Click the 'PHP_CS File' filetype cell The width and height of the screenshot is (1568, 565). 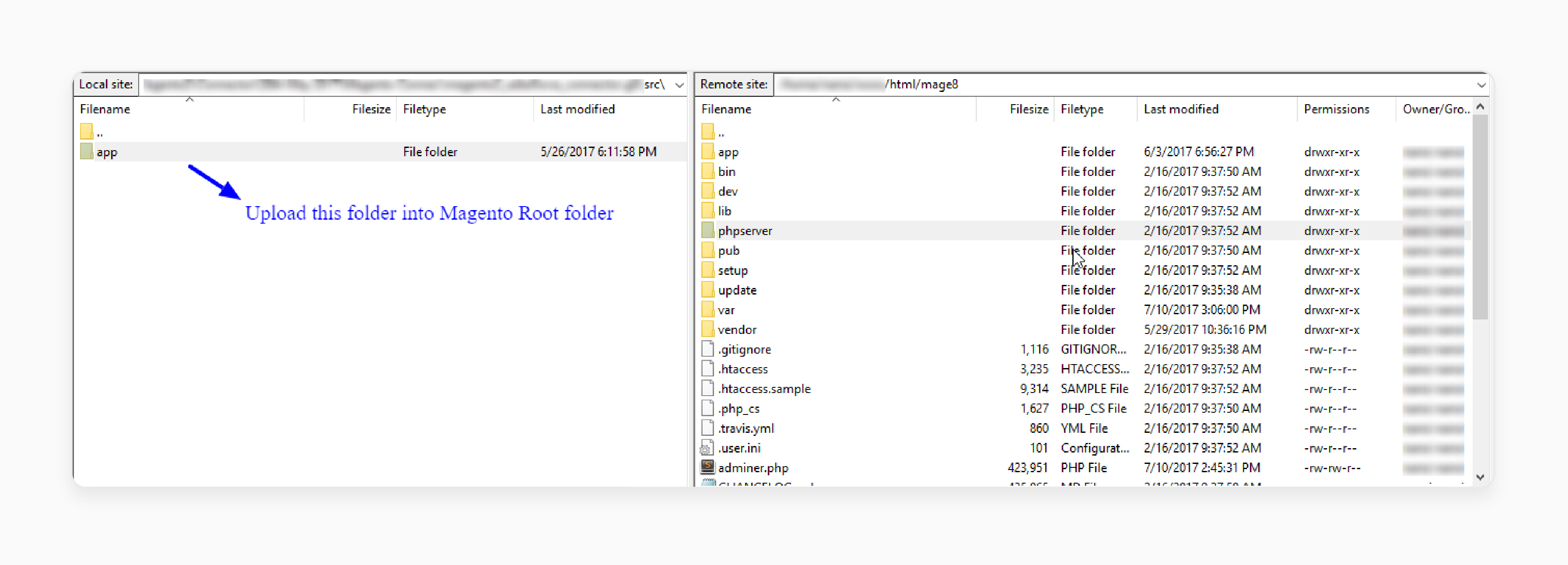click(x=1093, y=408)
